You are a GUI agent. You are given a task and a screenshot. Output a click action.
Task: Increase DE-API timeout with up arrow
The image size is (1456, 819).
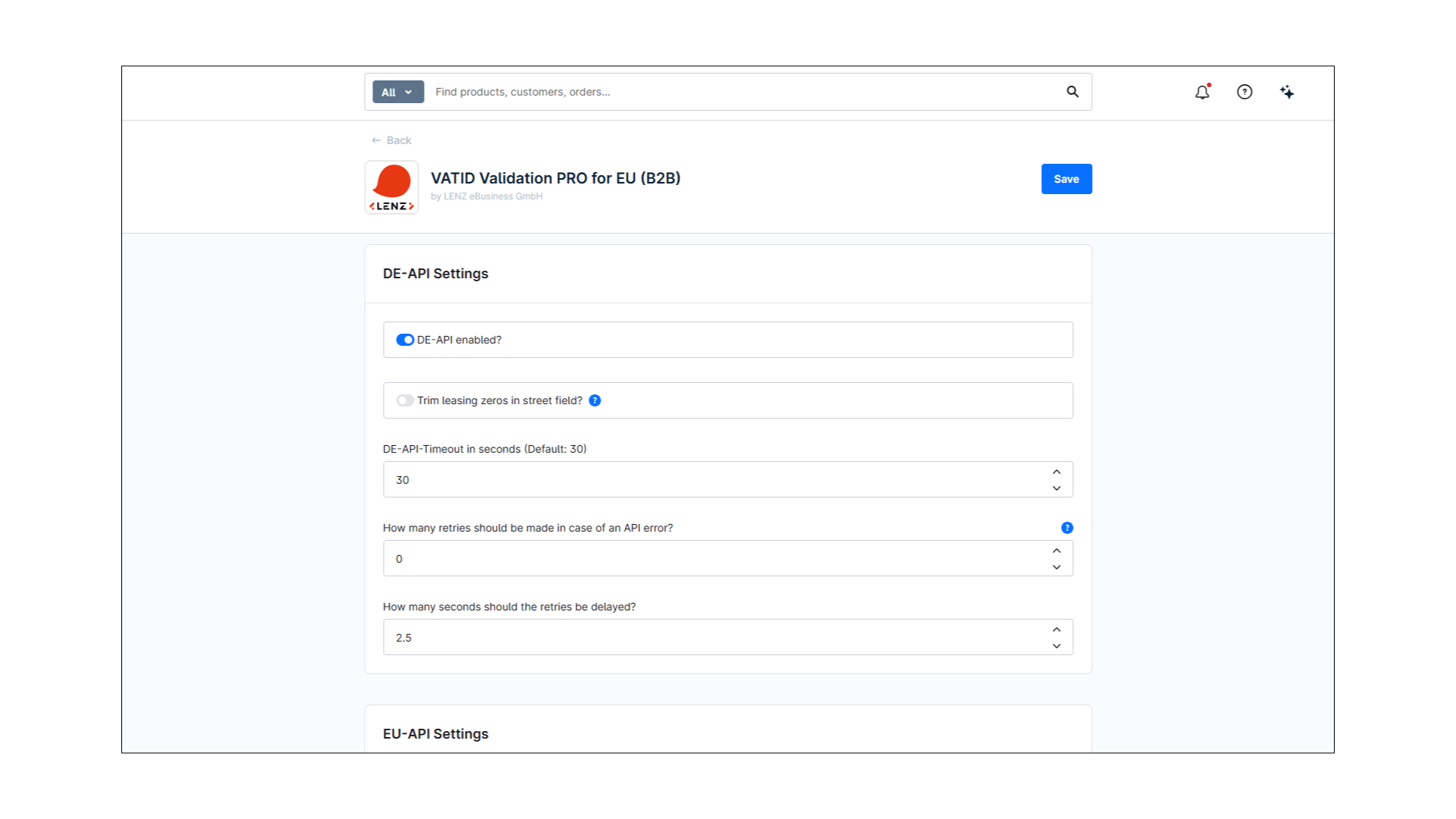click(x=1056, y=472)
